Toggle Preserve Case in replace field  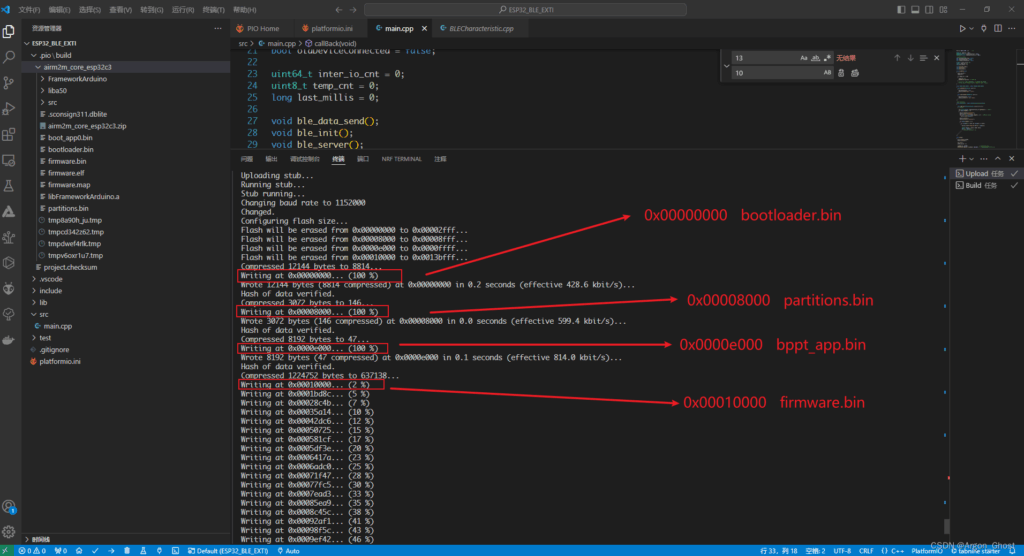pos(827,73)
